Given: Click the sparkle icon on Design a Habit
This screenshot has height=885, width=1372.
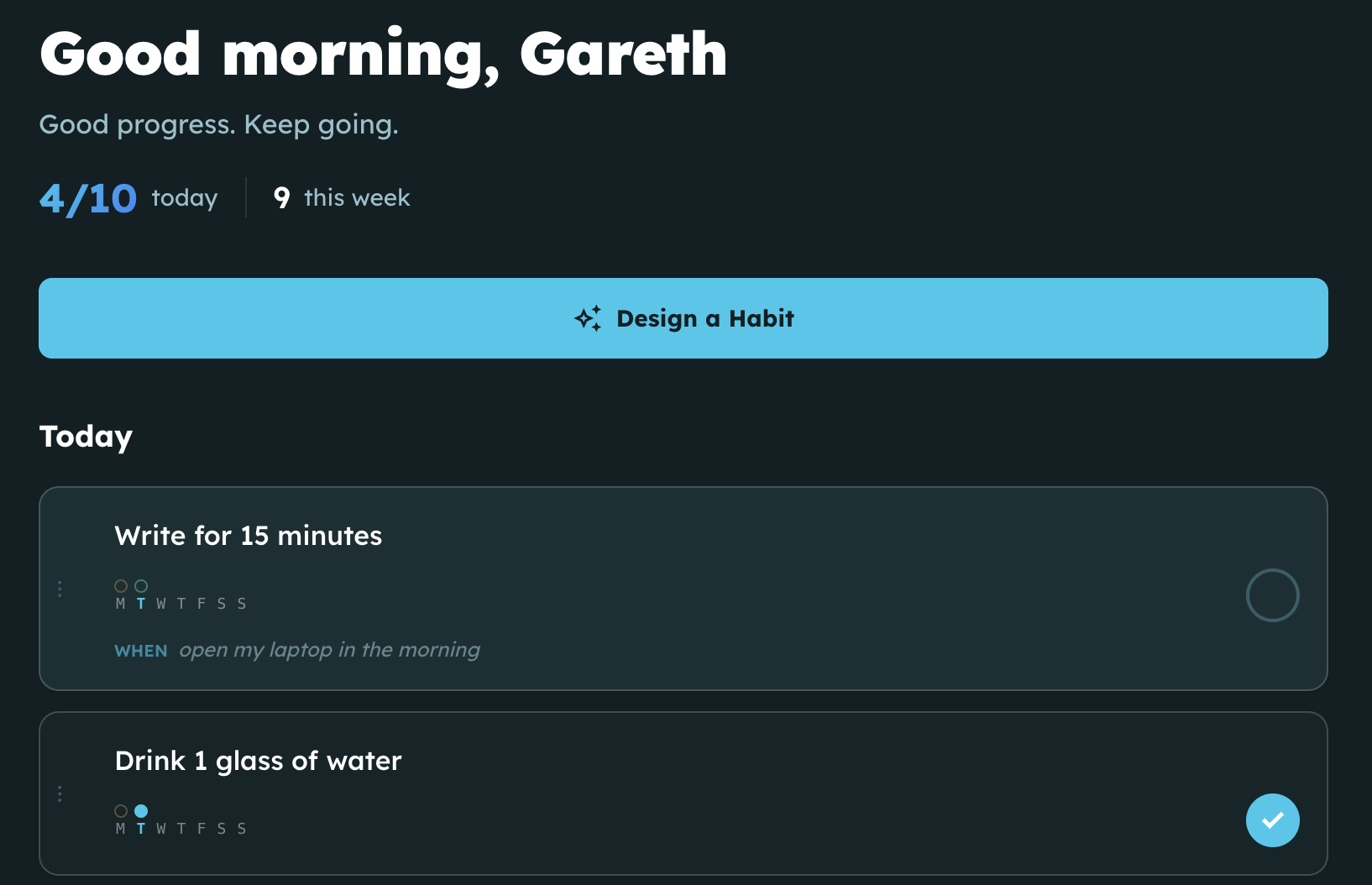Looking at the screenshot, I should pos(588,318).
